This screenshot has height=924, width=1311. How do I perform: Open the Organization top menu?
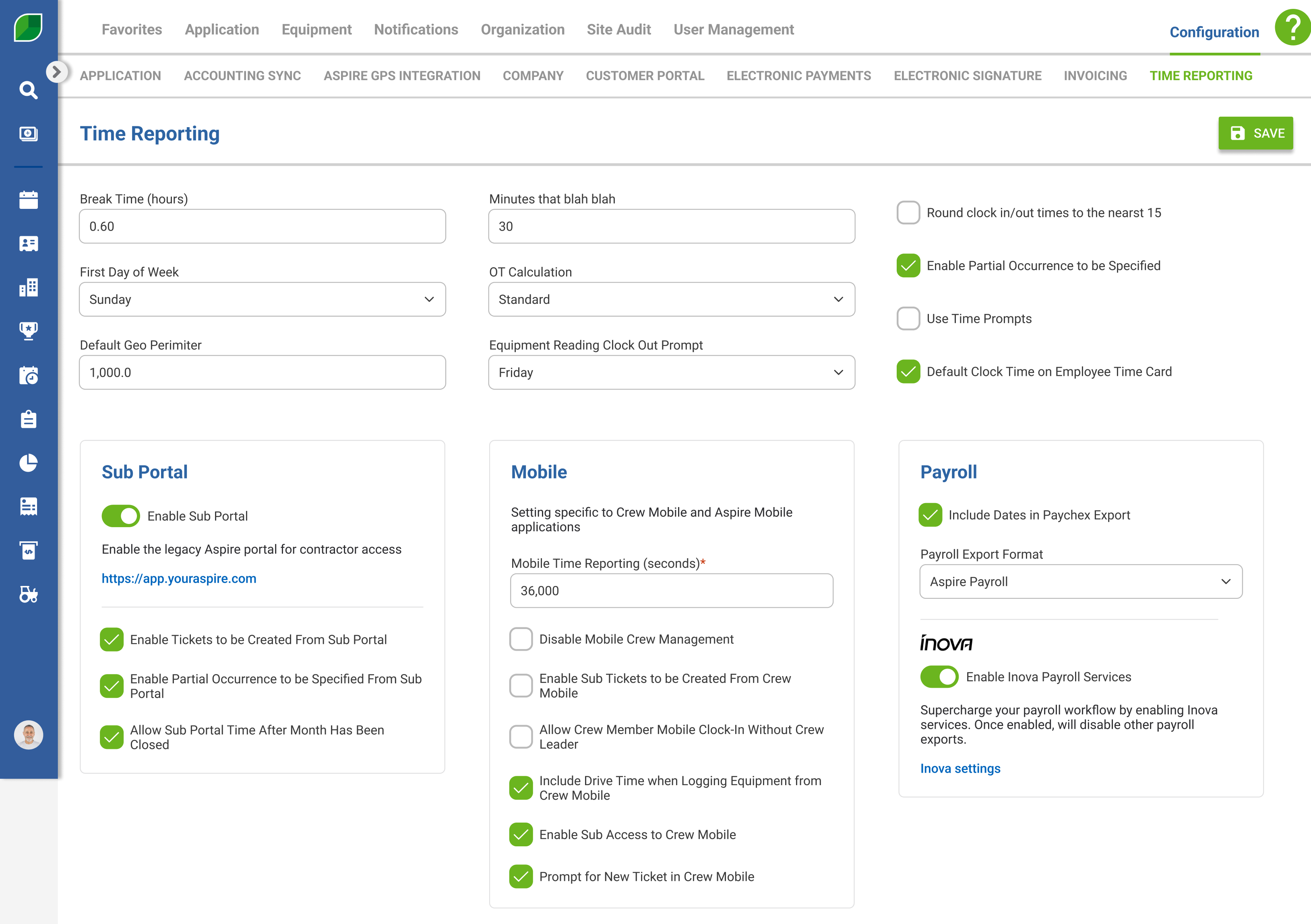[x=523, y=30]
